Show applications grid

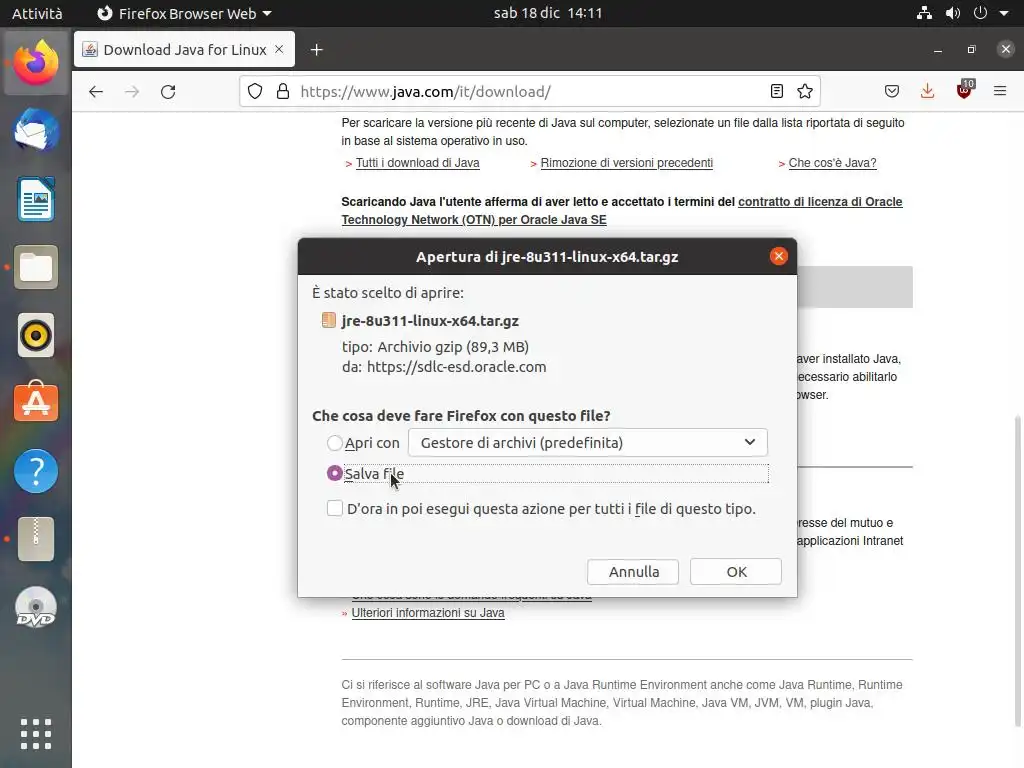(x=36, y=734)
